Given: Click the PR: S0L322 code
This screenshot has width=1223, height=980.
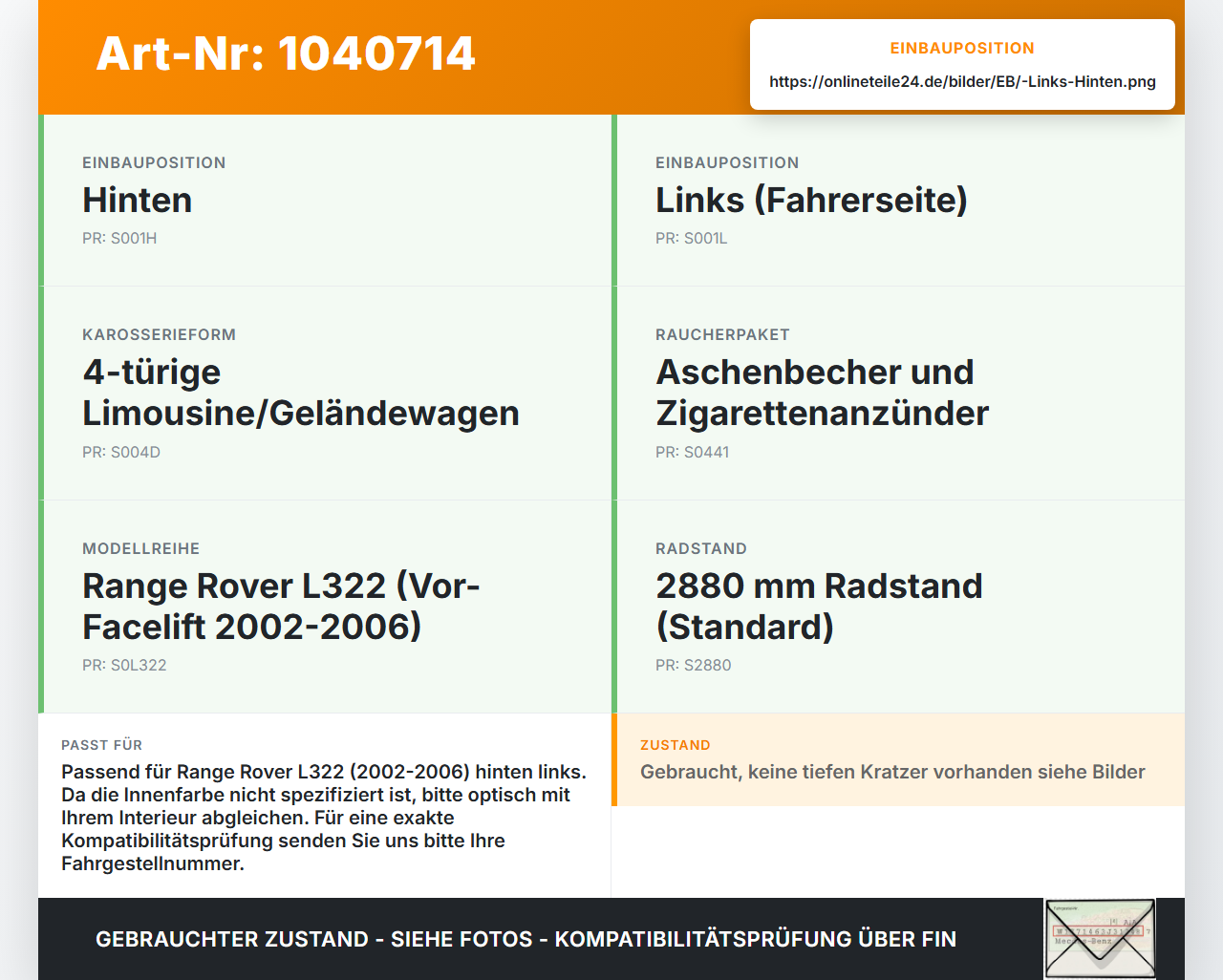Looking at the screenshot, I should 124,666.
